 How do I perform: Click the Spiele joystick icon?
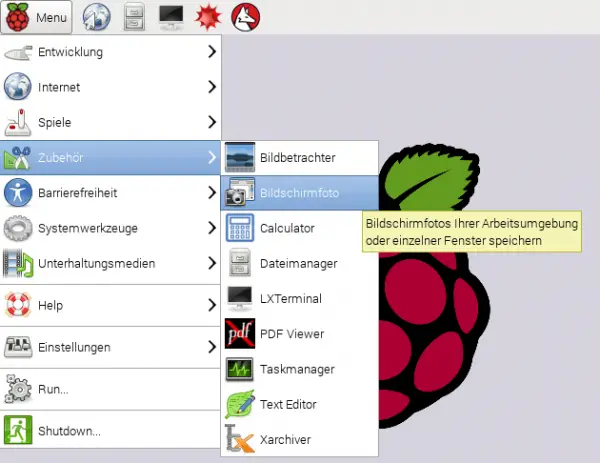point(18,122)
